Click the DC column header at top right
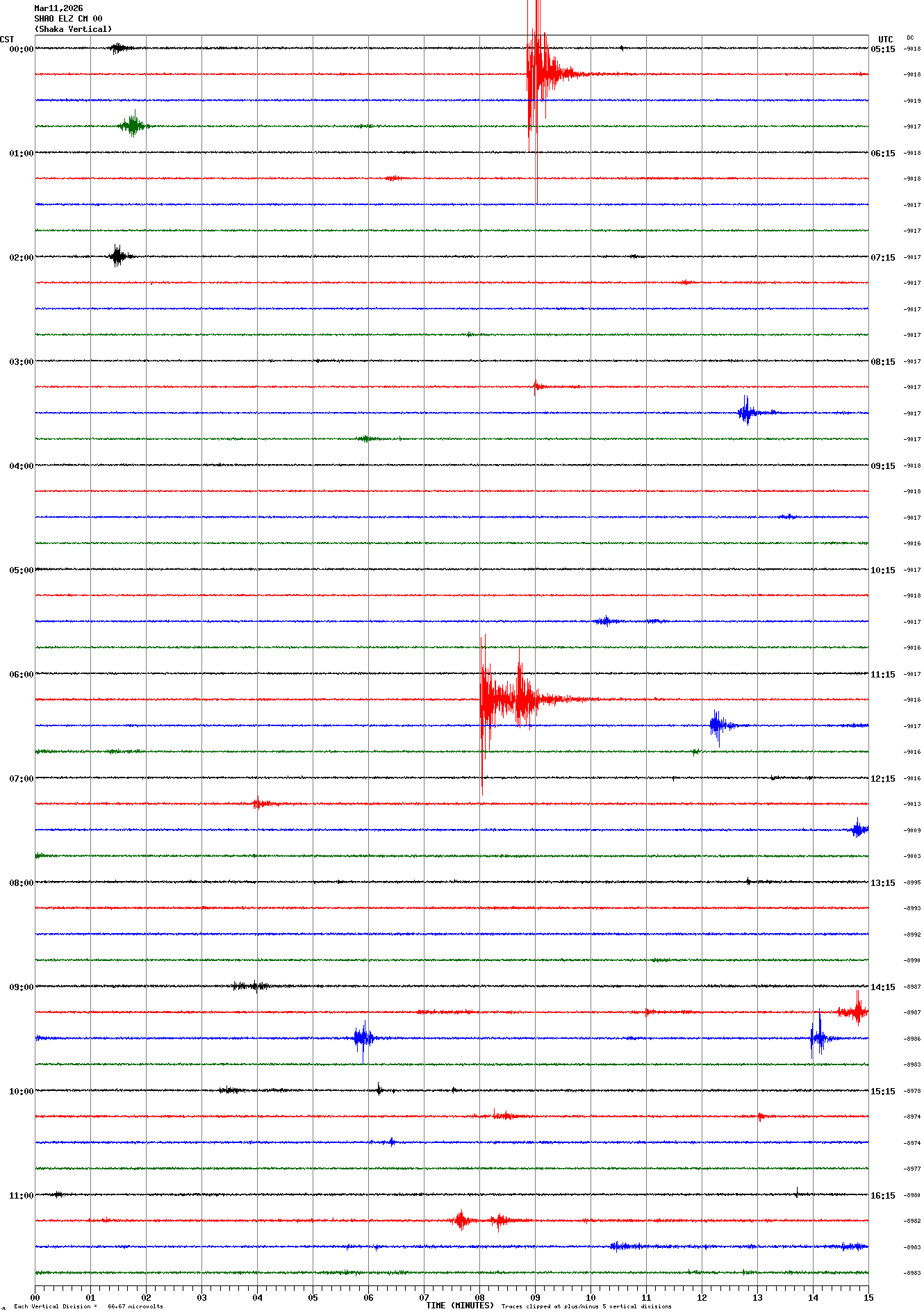Screen dimensions: 924x1316 pos(910,38)
